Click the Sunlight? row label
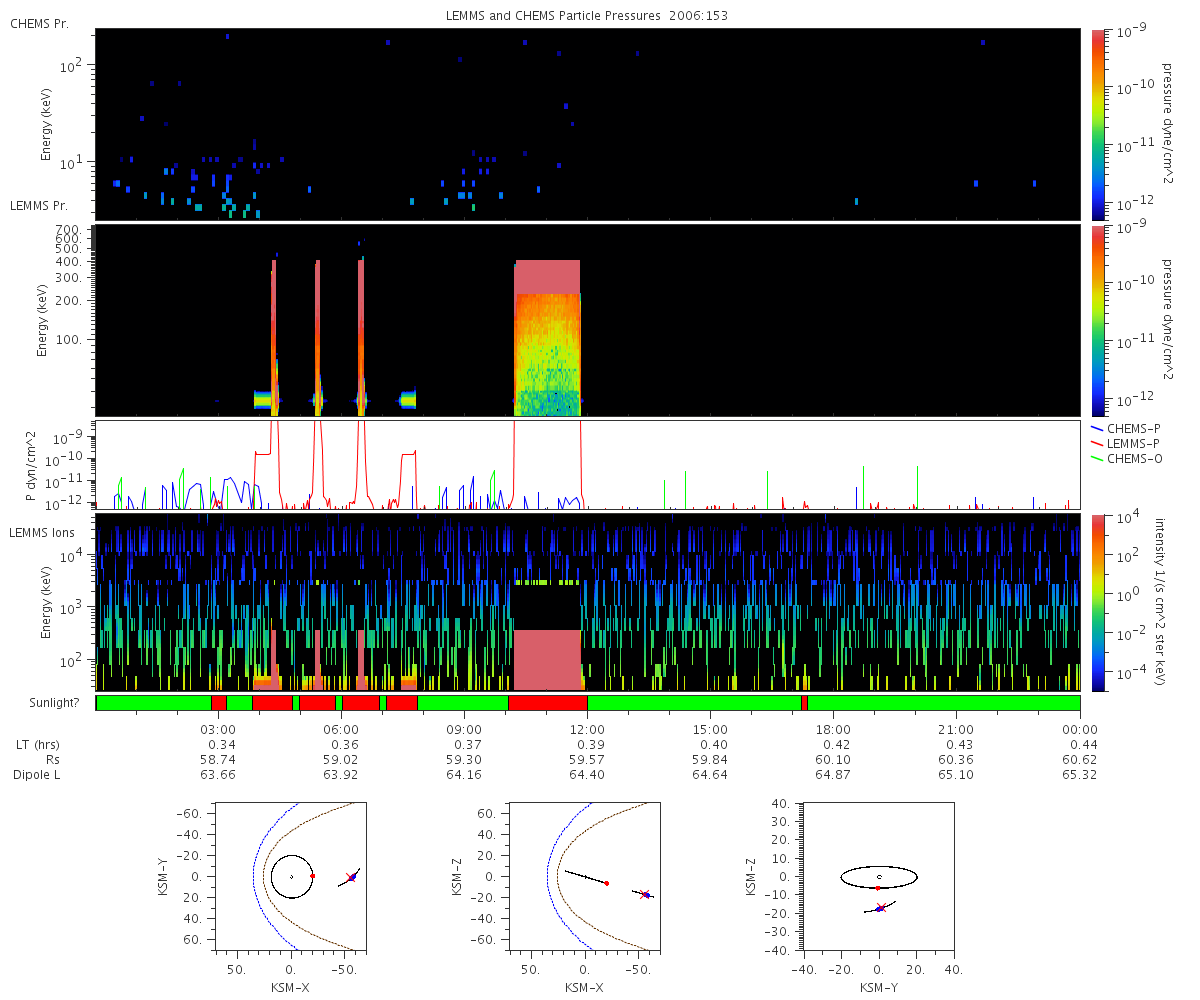 point(49,703)
